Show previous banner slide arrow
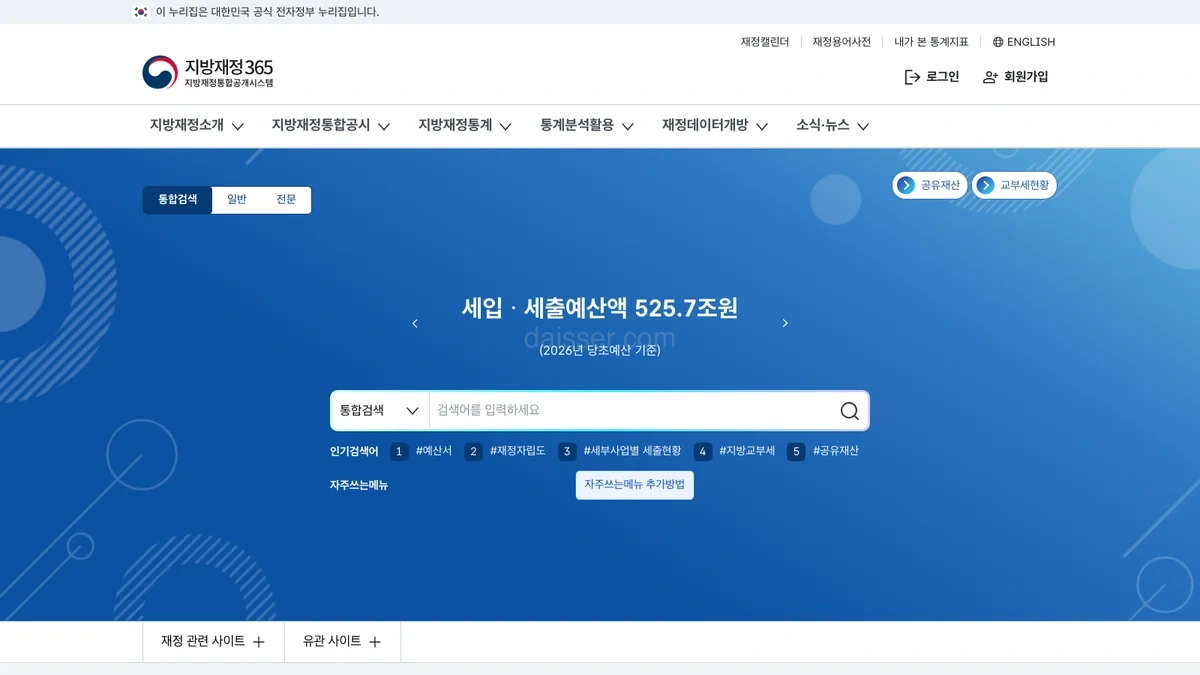The width and height of the screenshot is (1200, 675). [x=415, y=323]
